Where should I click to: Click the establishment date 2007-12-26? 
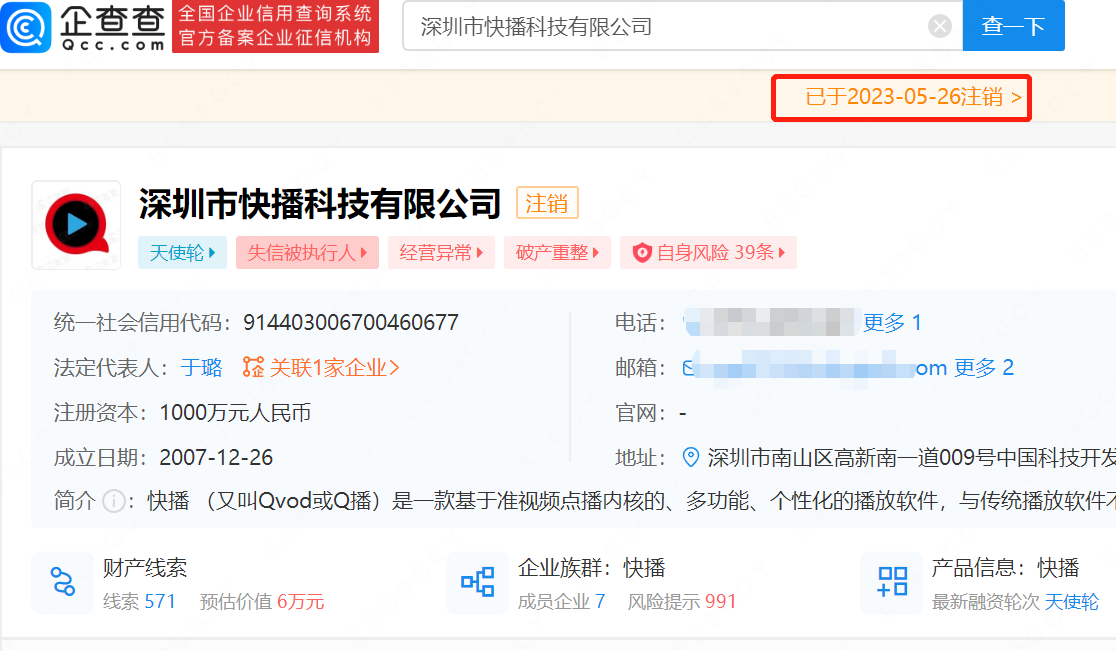[216, 457]
